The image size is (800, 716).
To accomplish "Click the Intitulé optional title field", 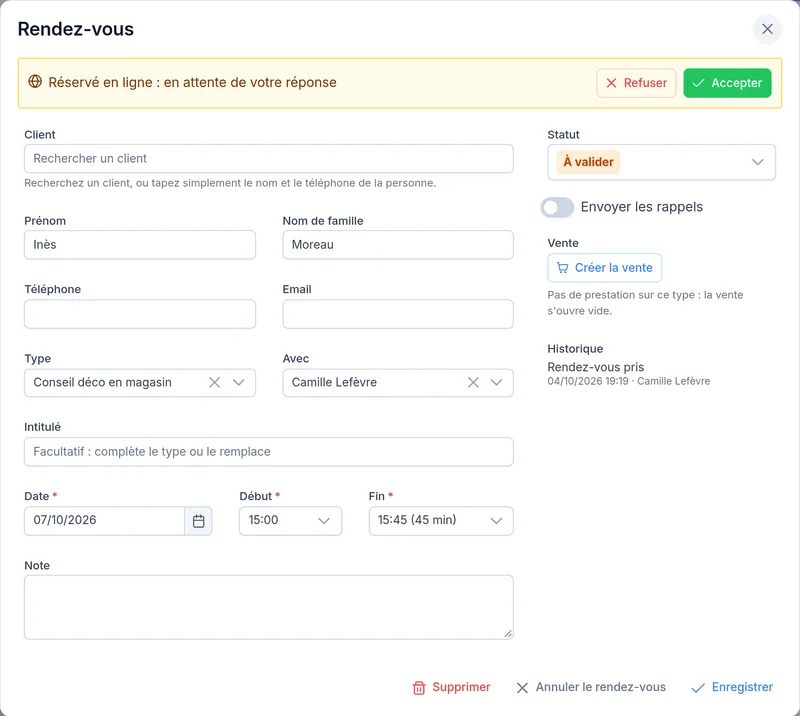I will (268, 452).
